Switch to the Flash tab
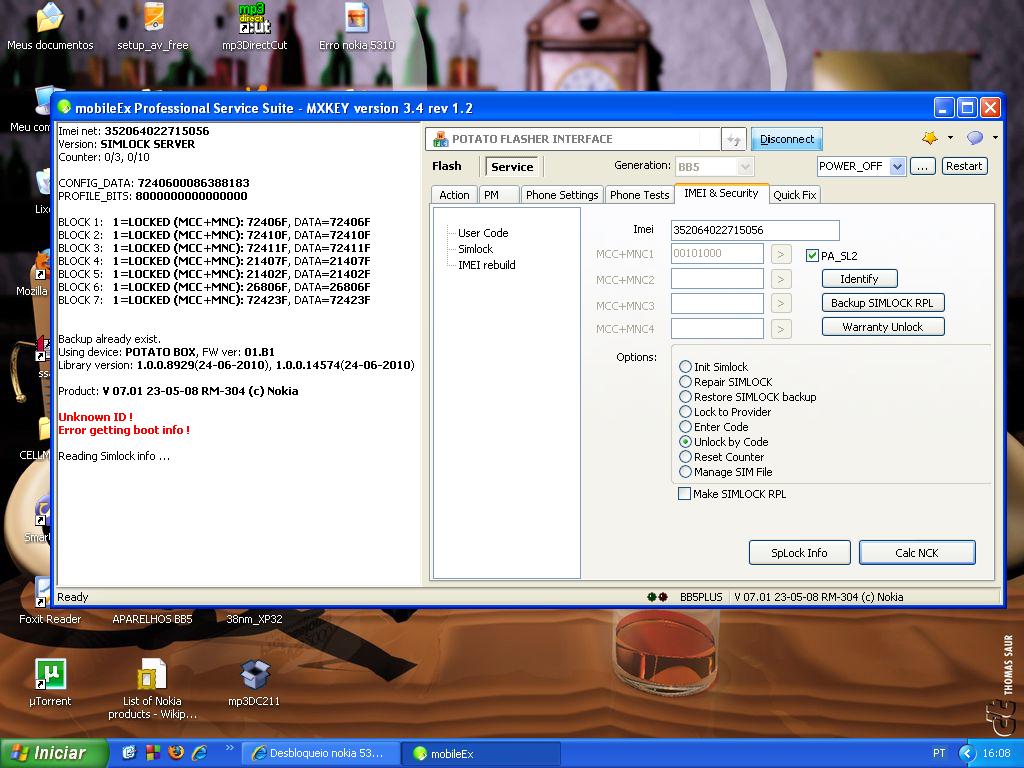Image resolution: width=1024 pixels, height=768 pixels. click(x=447, y=167)
